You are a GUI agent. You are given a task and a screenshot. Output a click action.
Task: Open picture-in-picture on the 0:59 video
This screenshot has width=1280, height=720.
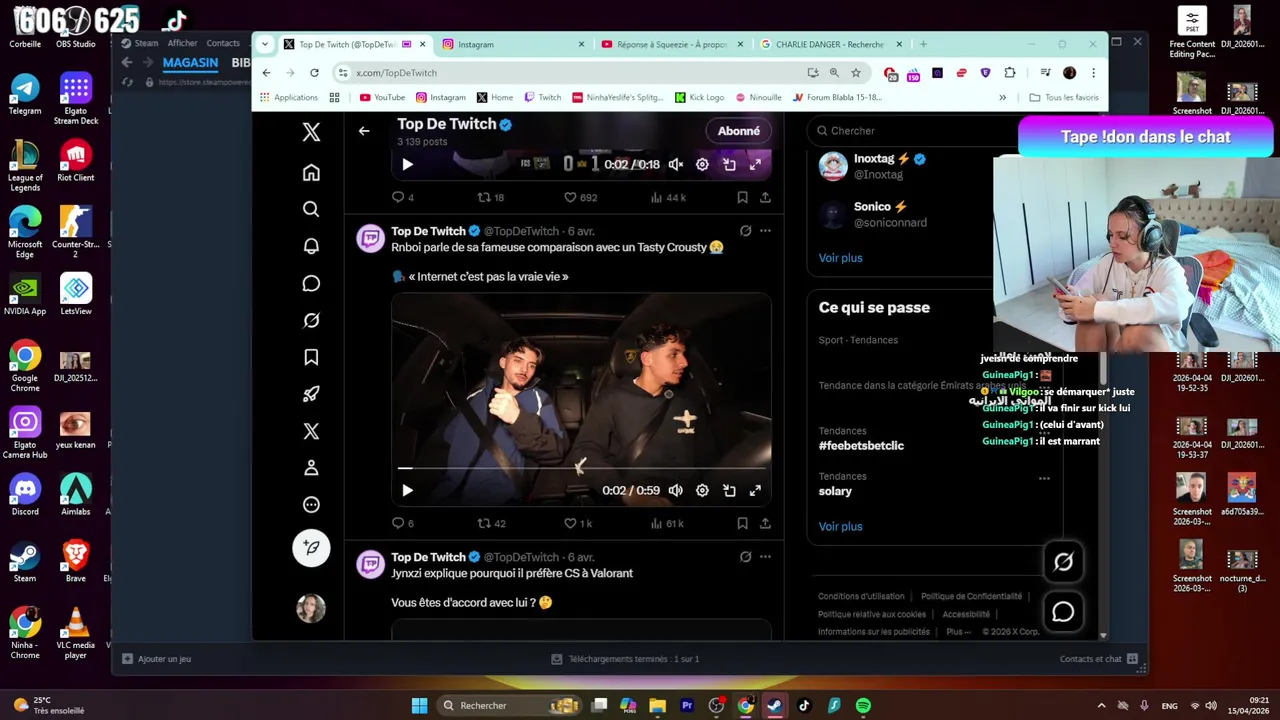click(729, 491)
